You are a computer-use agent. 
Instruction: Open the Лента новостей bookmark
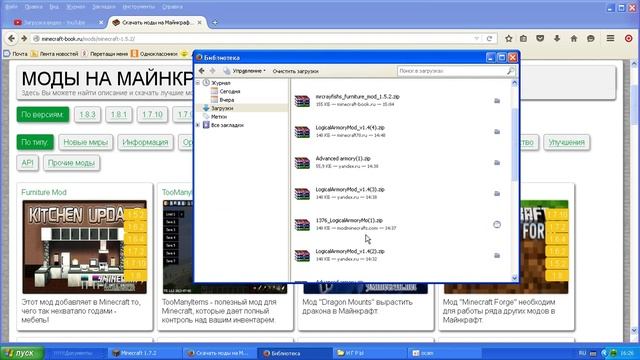tap(55, 54)
